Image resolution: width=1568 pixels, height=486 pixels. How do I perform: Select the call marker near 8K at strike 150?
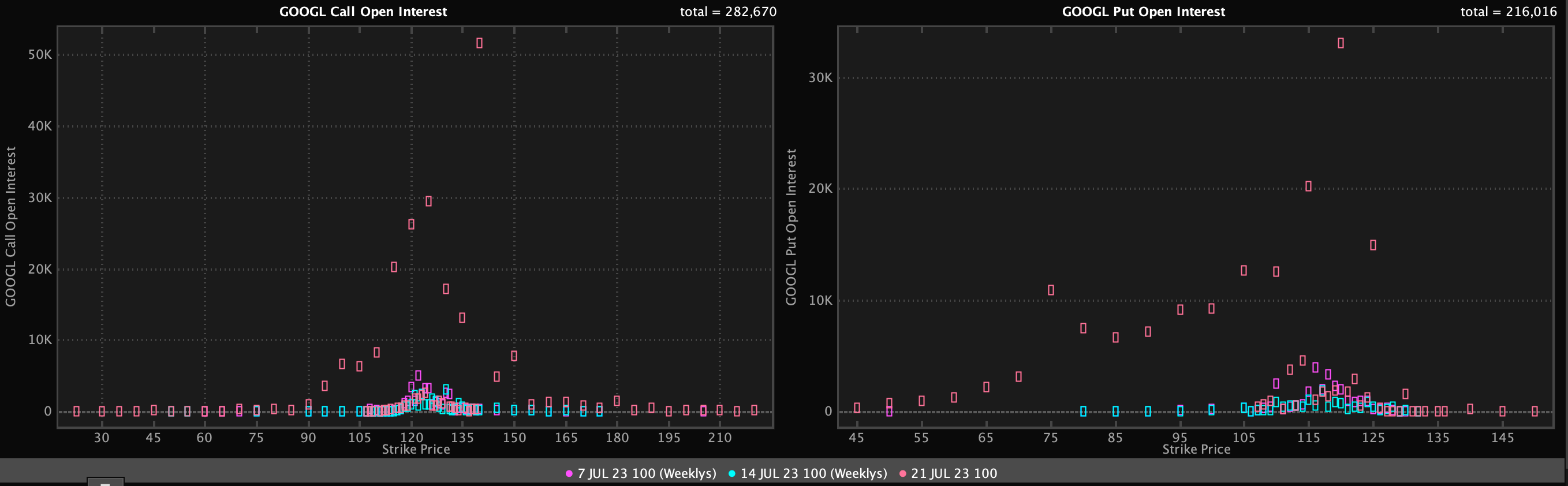(x=514, y=356)
